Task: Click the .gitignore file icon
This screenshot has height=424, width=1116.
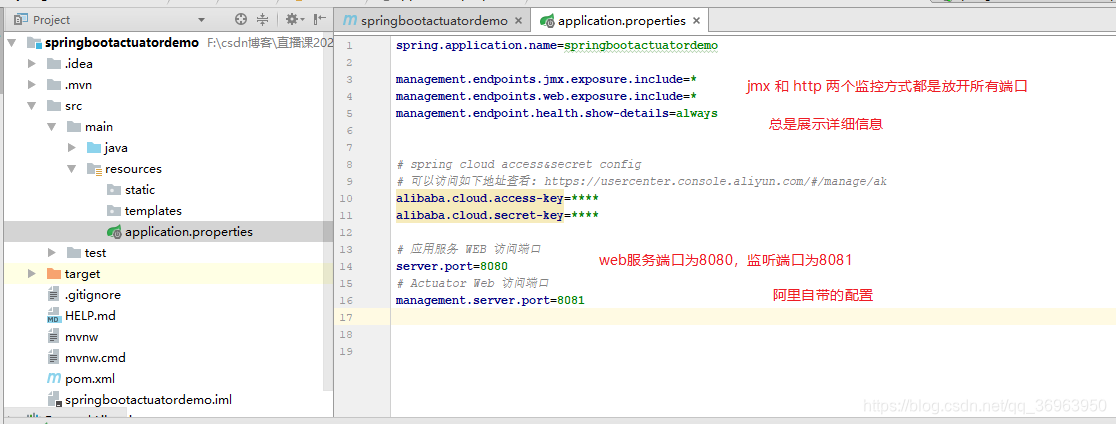Action: [x=53, y=295]
